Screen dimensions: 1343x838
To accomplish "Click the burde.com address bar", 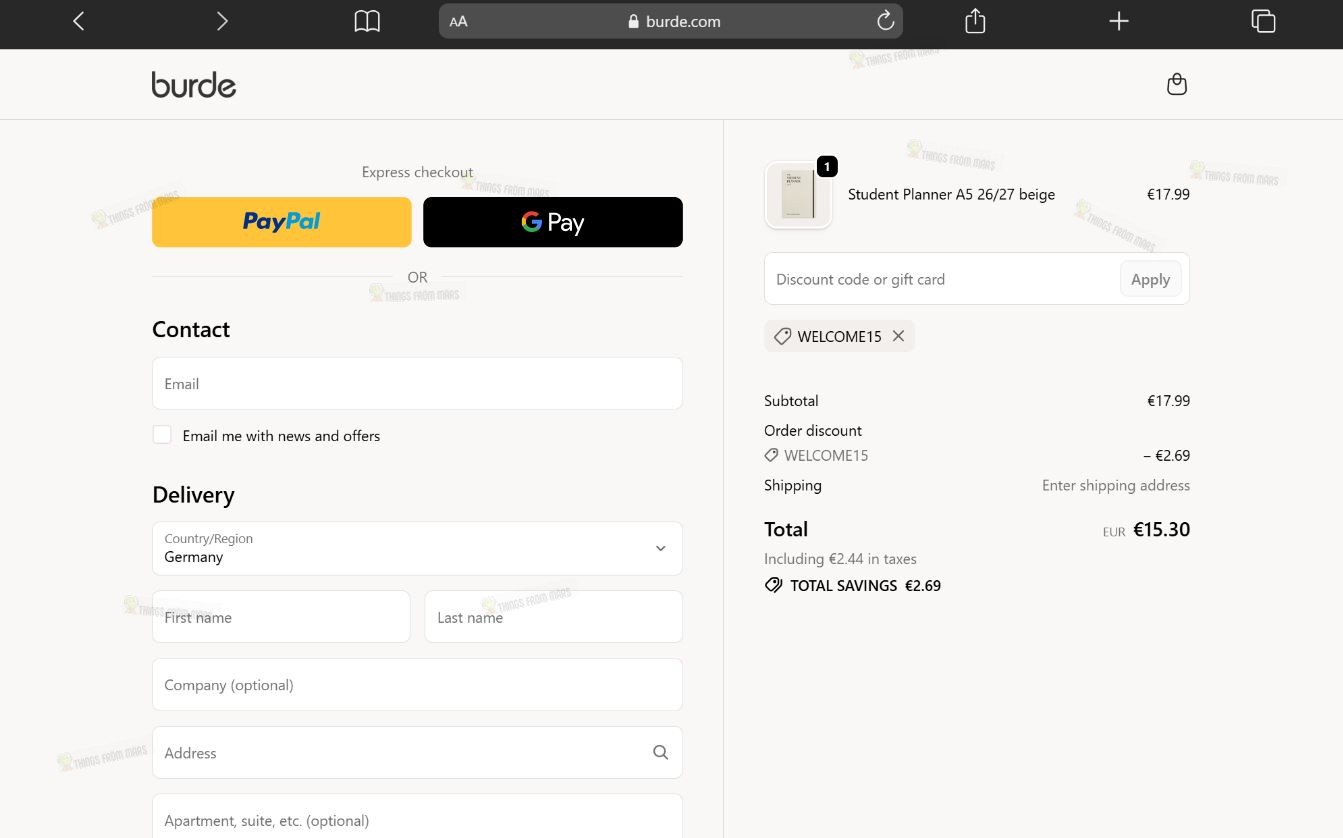I will 671,21.
